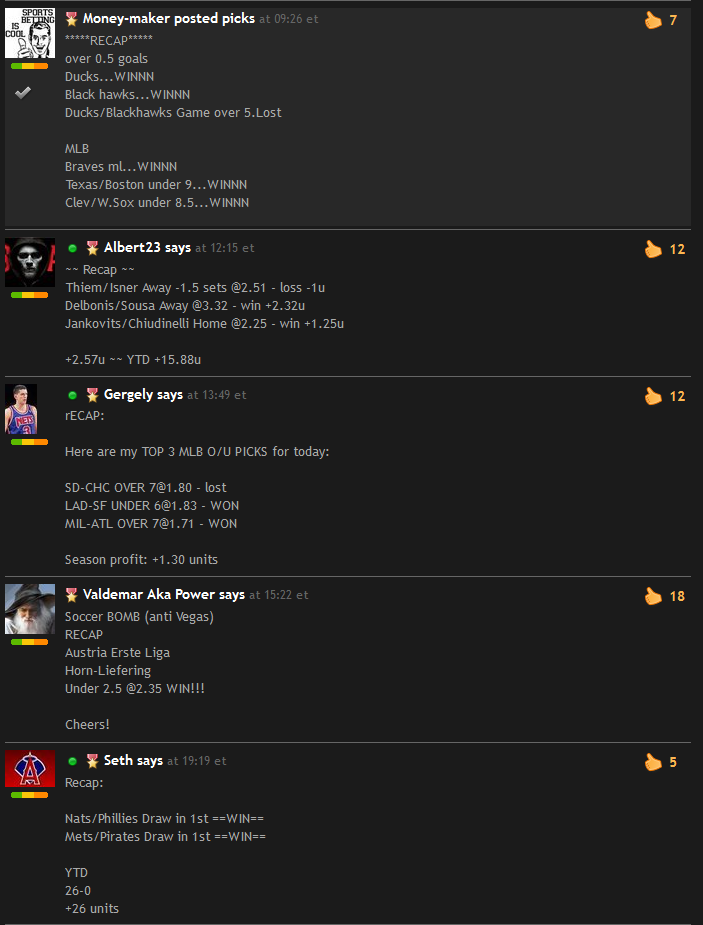Click thumbs-up icon on Seth's recap
This screenshot has height=925, width=703.
point(653,763)
